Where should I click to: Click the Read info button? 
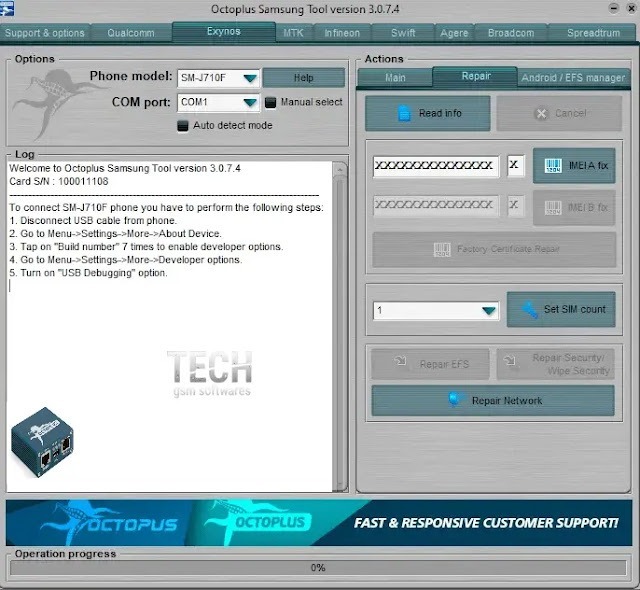(x=428, y=113)
